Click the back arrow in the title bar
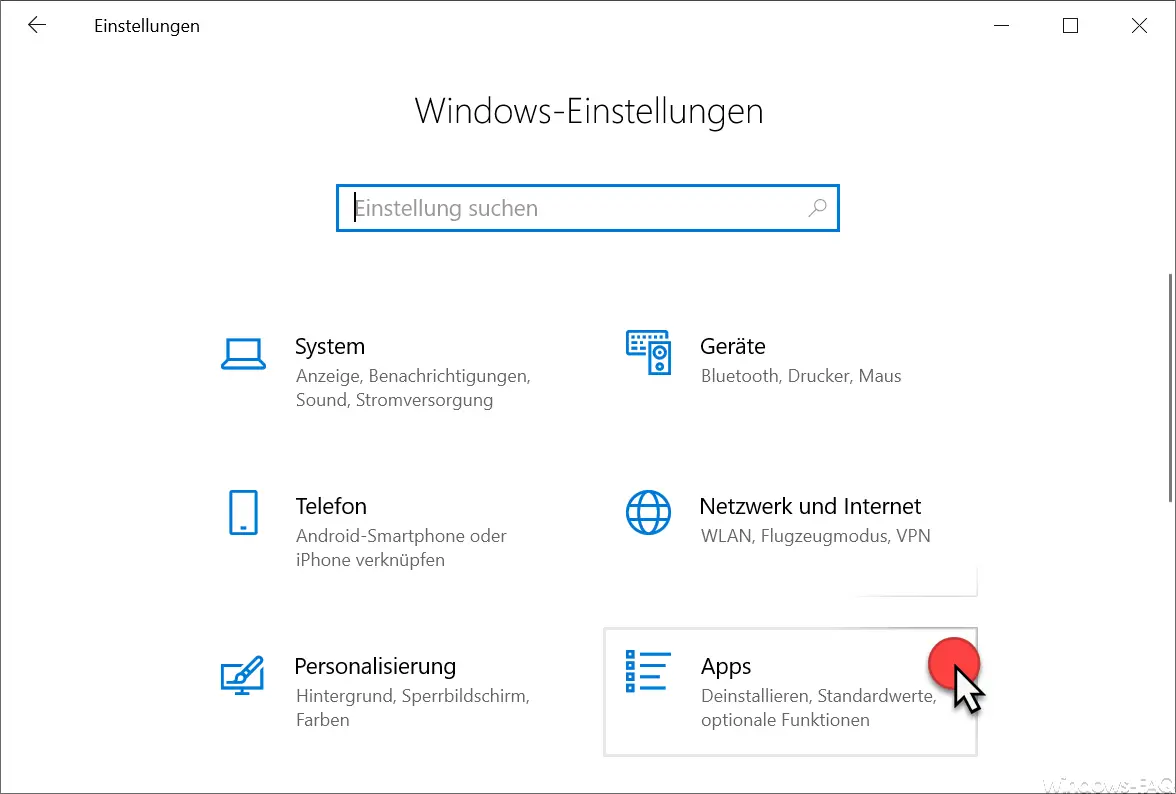This screenshot has width=1176, height=794. [x=37, y=25]
